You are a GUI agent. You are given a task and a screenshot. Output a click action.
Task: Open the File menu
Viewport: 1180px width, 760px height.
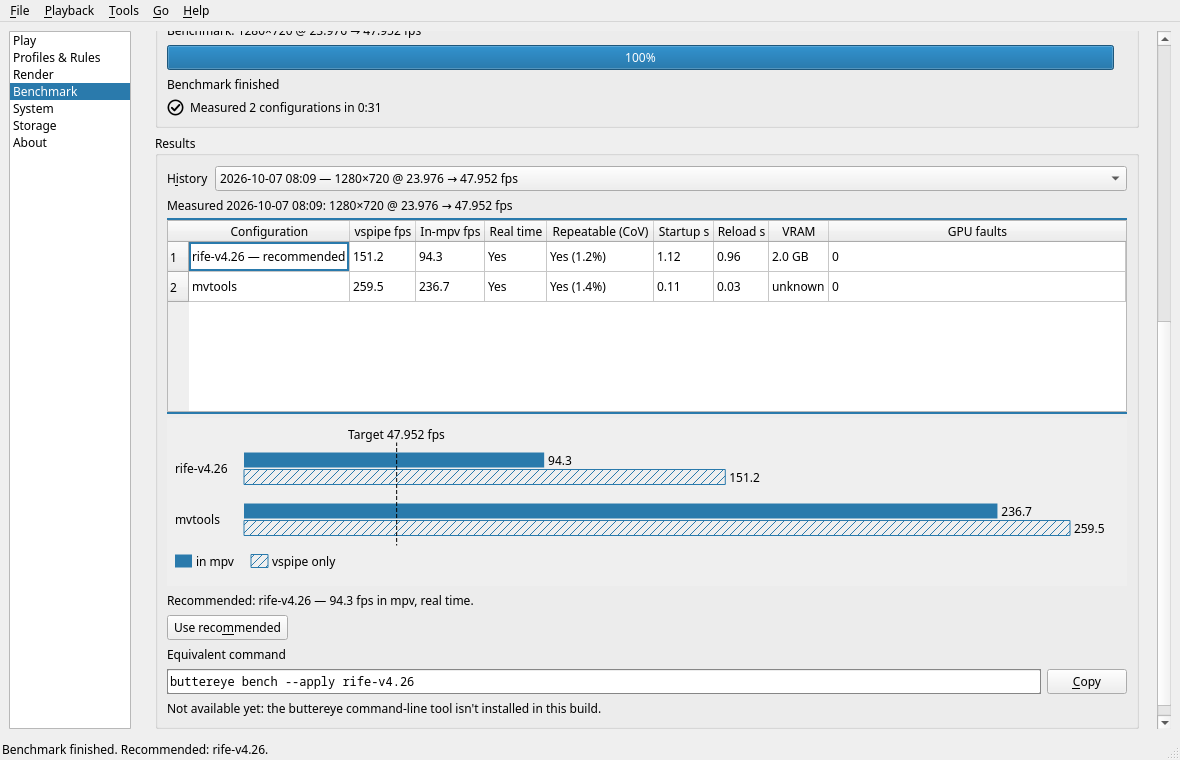[20, 11]
